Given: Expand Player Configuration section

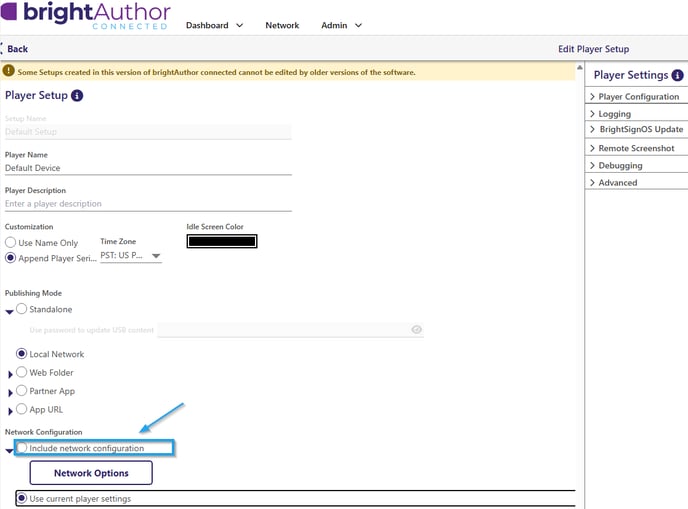Looking at the screenshot, I should pos(636,97).
